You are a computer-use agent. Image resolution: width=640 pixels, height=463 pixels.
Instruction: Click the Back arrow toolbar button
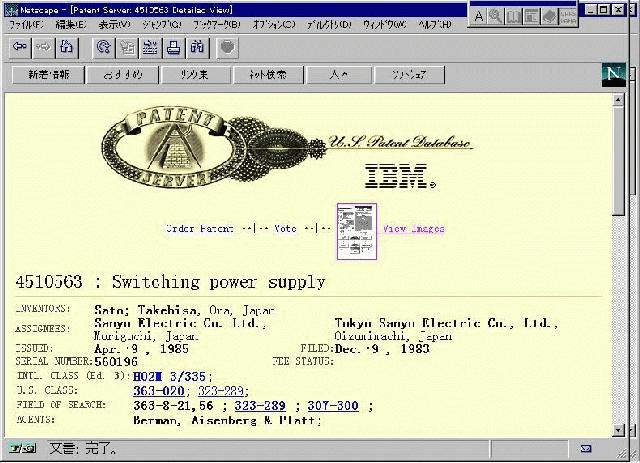(19, 46)
